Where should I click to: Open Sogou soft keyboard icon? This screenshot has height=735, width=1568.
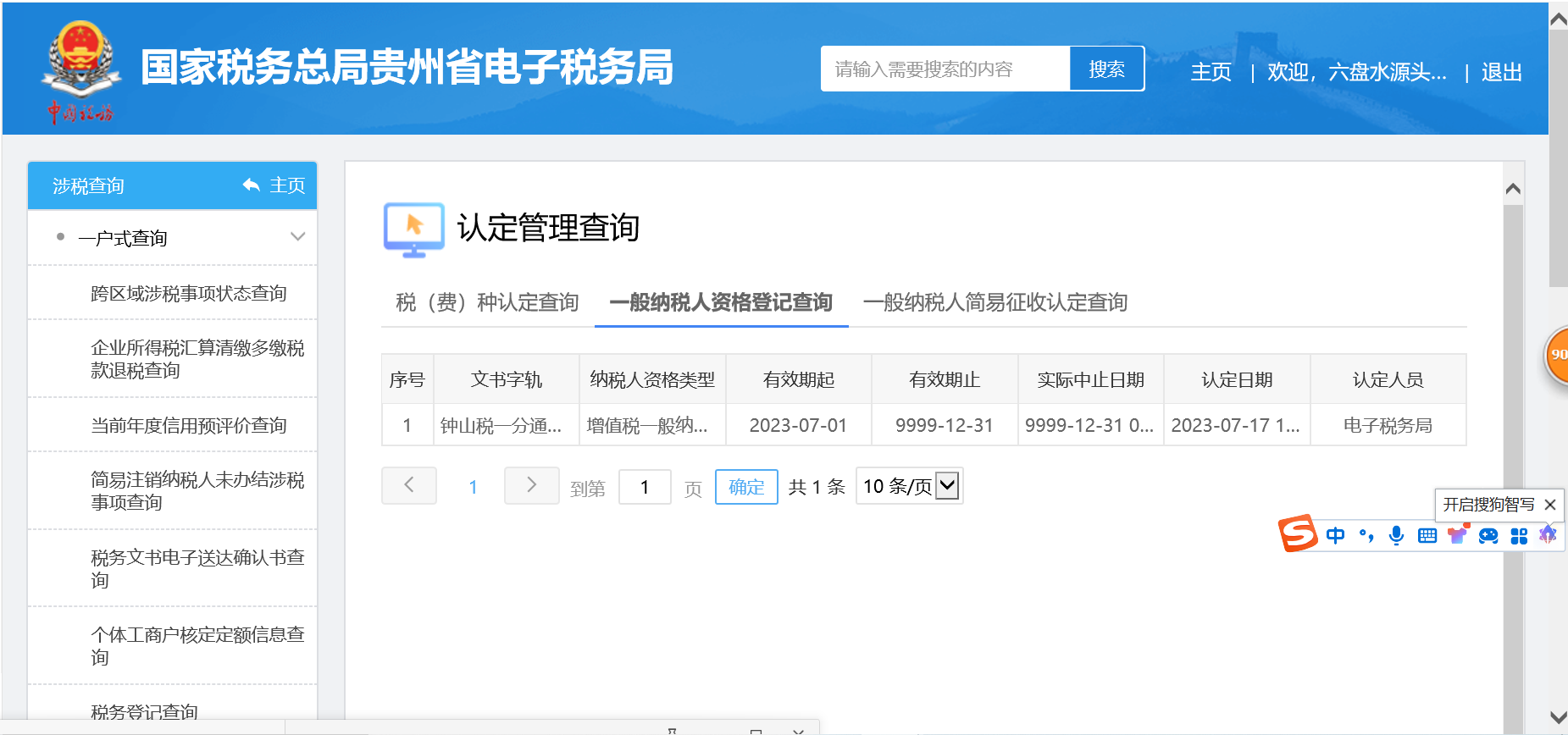[x=1427, y=535]
